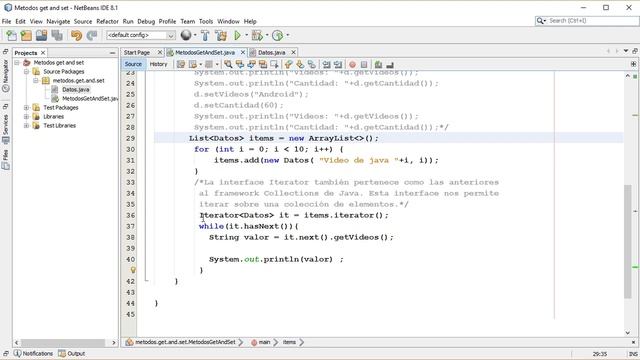Image resolution: width=640 pixels, height=360 pixels.
Task: Click the Previous Bookmark icon
Action: coord(289,64)
